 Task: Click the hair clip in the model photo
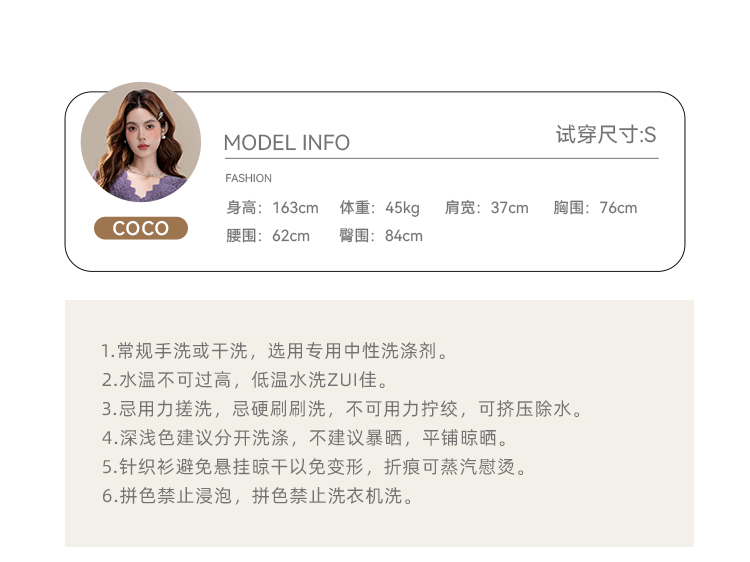pos(160,115)
